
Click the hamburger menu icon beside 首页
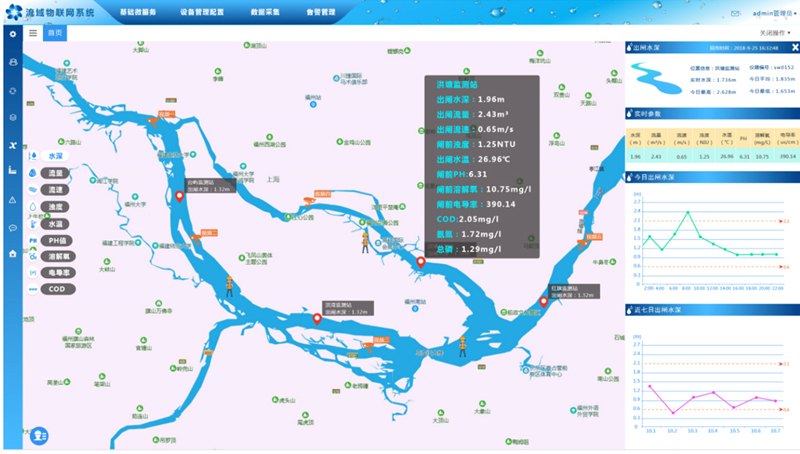point(33,33)
